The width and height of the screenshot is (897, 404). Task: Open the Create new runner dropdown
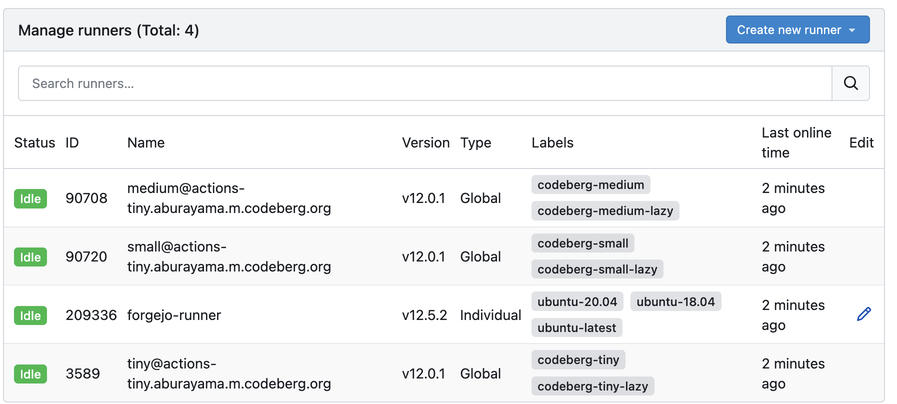click(x=797, y=30)
